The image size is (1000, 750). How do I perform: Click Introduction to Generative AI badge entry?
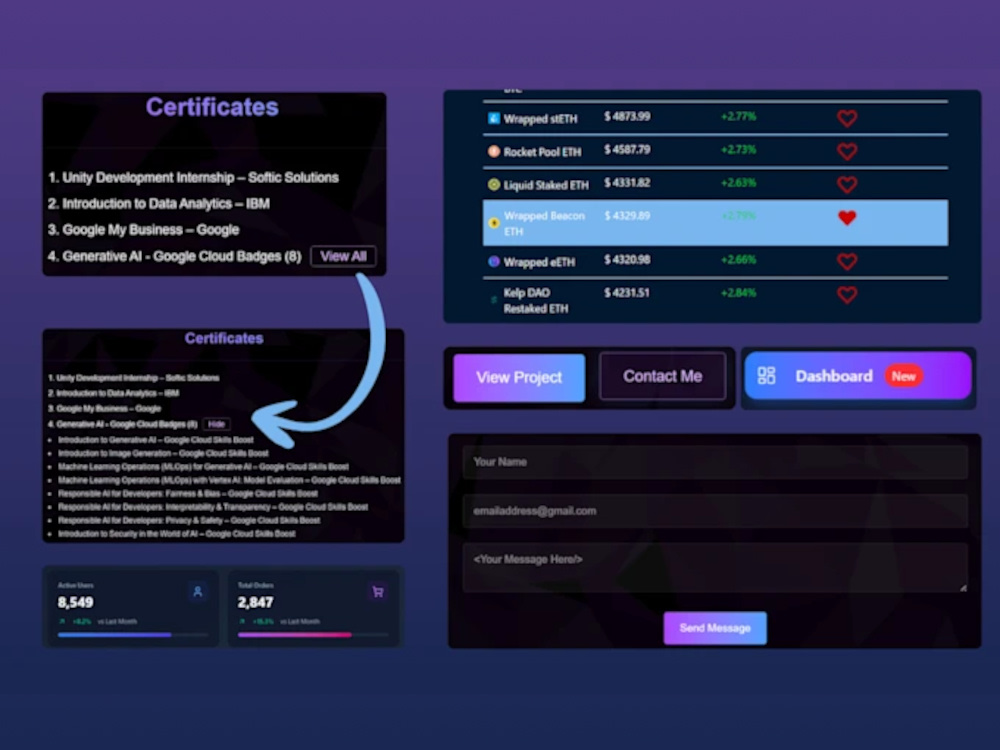point(156,440)
